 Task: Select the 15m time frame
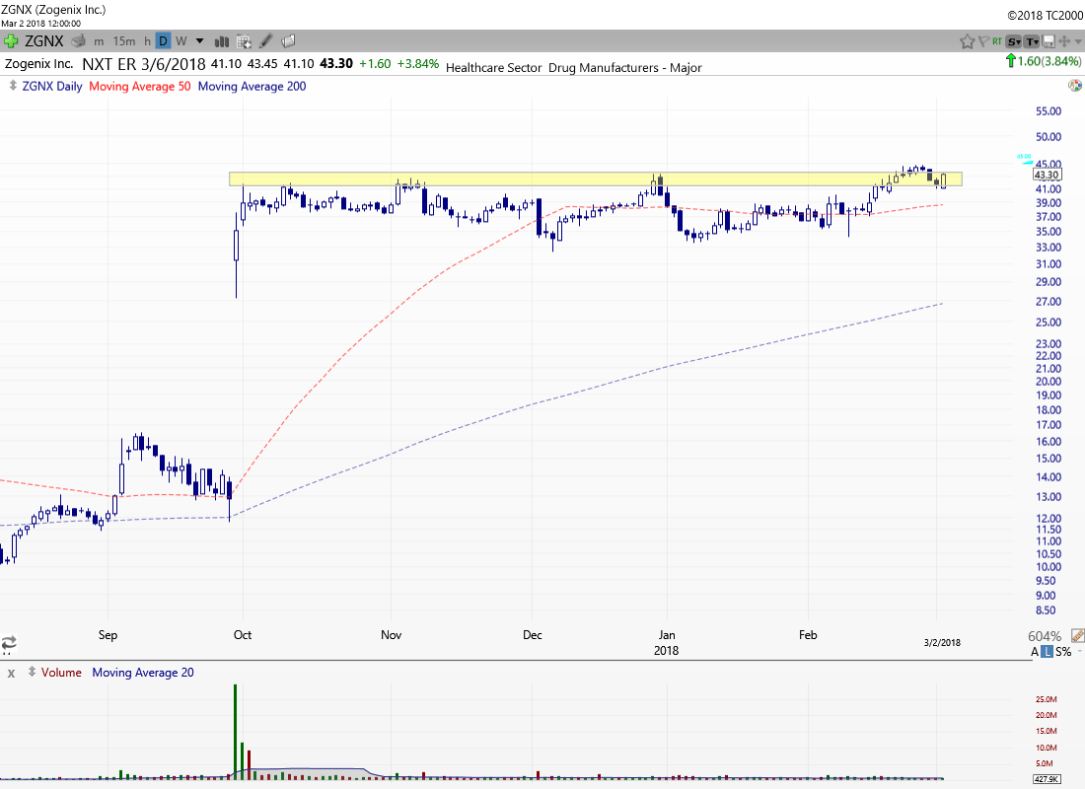124,41
